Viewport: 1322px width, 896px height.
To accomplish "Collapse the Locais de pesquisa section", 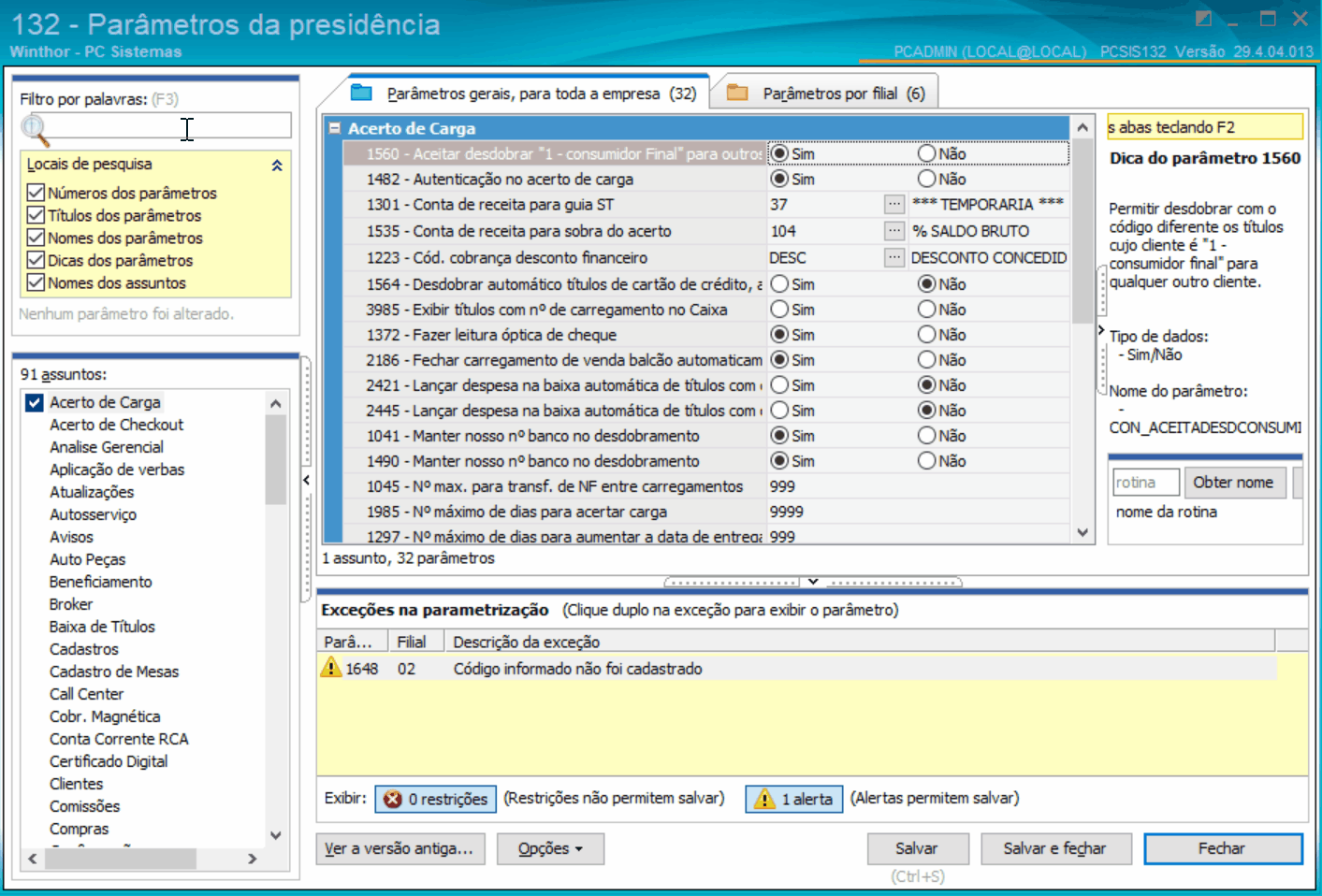I will click(x=277, y=165).
